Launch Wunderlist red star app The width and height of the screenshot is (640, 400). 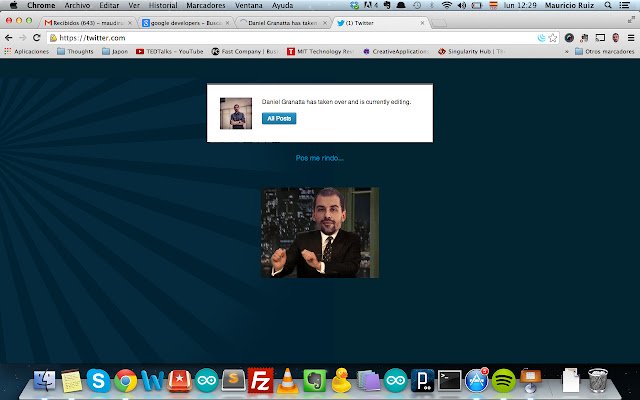(x=180, y=381)
